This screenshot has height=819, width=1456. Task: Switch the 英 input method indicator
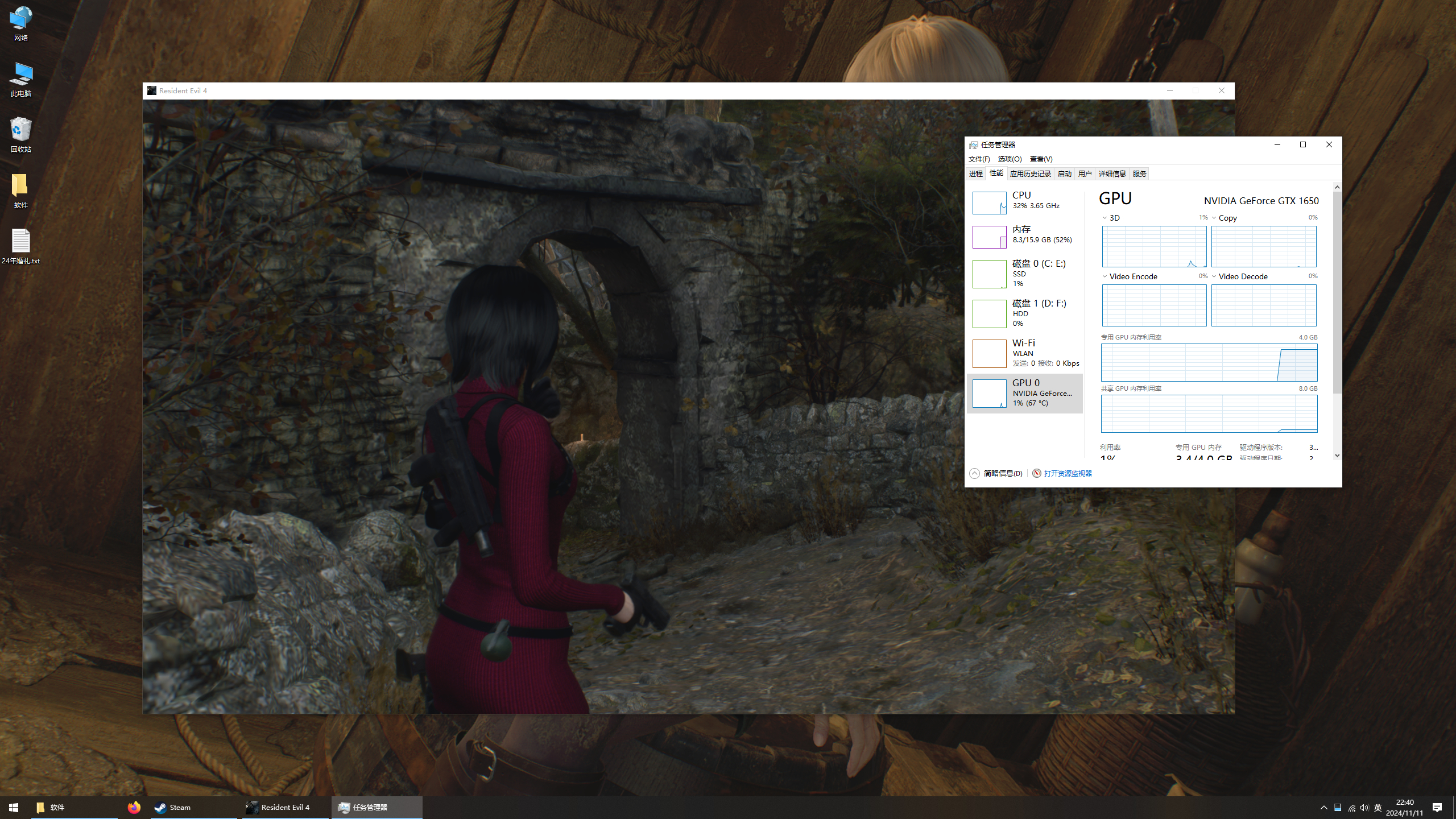(x=1378, y=808)
